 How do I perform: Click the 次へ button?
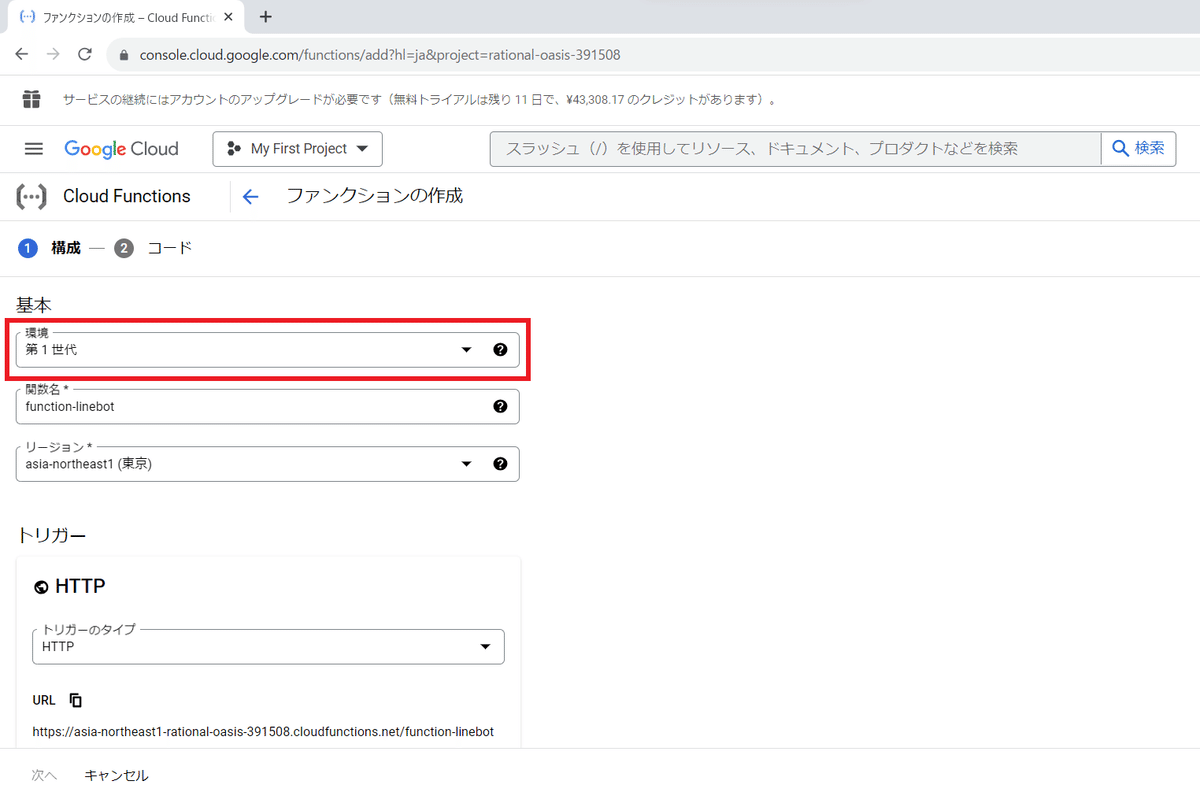44,775
